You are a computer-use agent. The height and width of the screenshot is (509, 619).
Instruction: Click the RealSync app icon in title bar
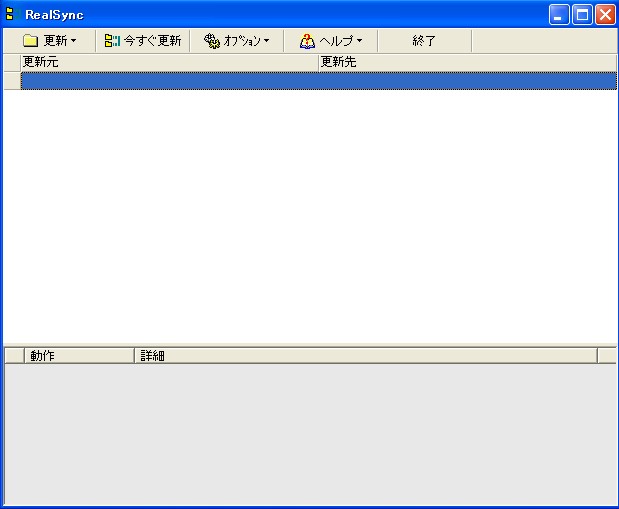point(11,14)
